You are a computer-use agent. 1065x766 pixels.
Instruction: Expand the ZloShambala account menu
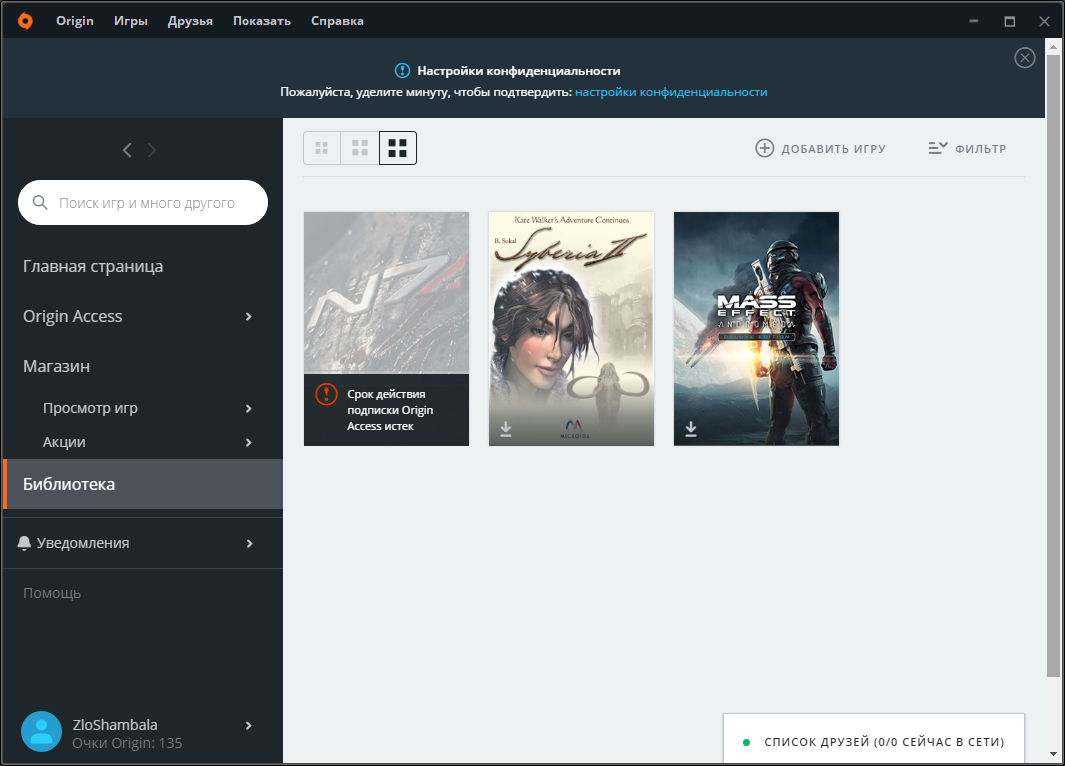point(249,725)
